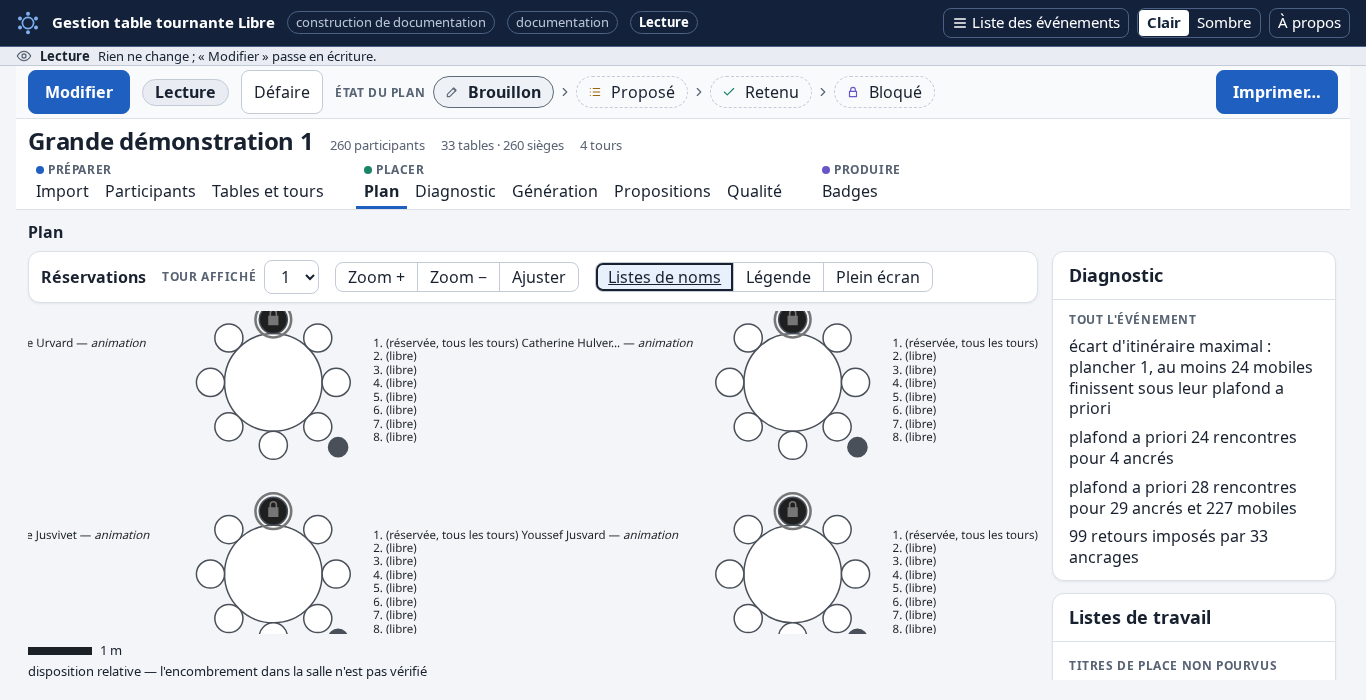Click the Imprimer… button
This screenshot has width=1366, height=700.
pyautogui.click(x=1277, y=92)
